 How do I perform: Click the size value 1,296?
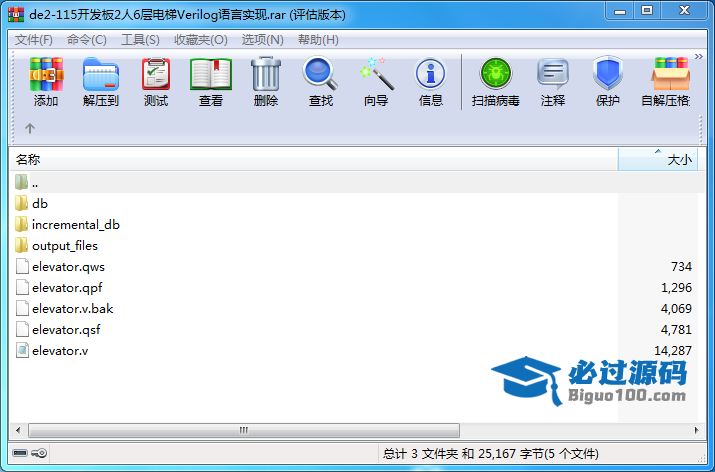676,288
